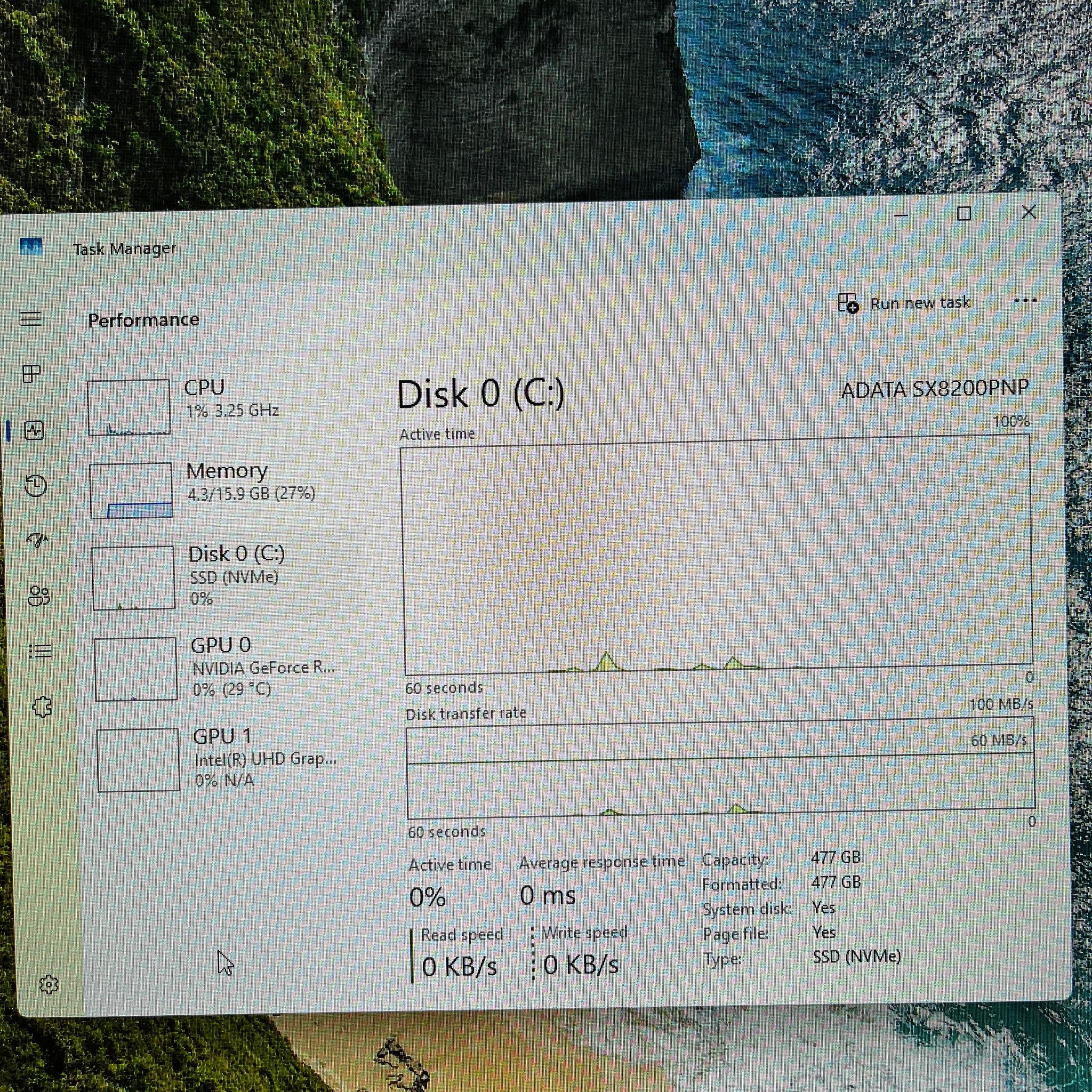The image size is (1092, 1092).
Task: Minimize the Task Manager window
Action: coord(901,215)
